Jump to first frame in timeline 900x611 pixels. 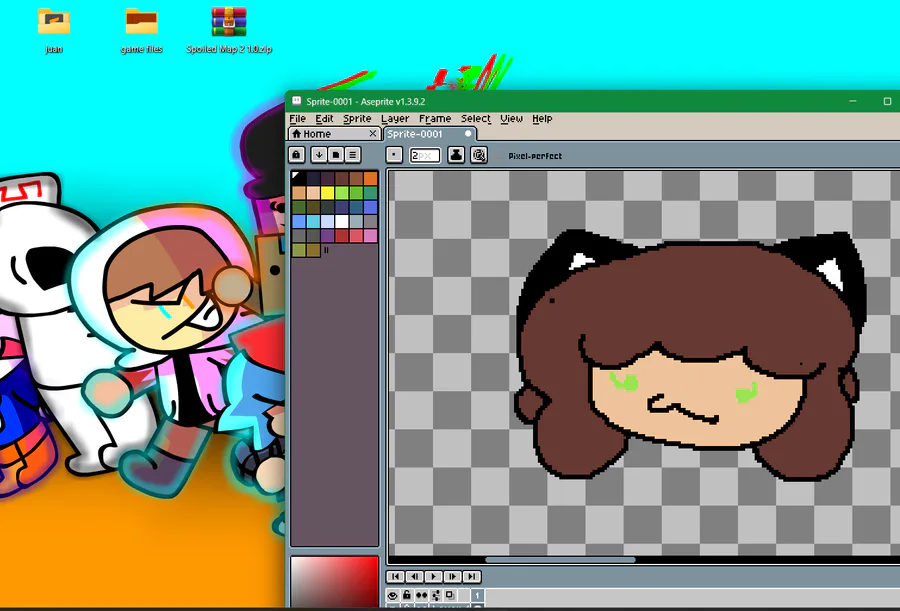395,576
